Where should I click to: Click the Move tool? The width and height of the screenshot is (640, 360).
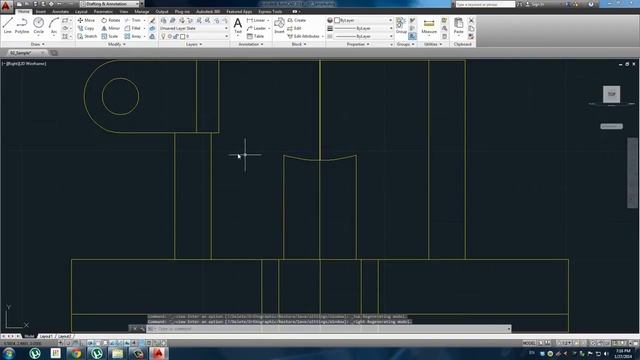[x=87, y=20]
